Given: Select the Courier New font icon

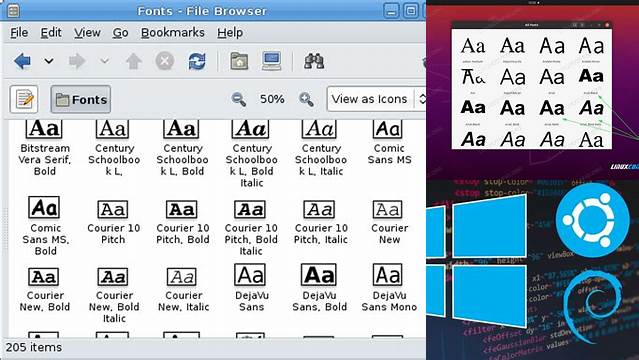Looking at the screenshot, I should [388, 210].
